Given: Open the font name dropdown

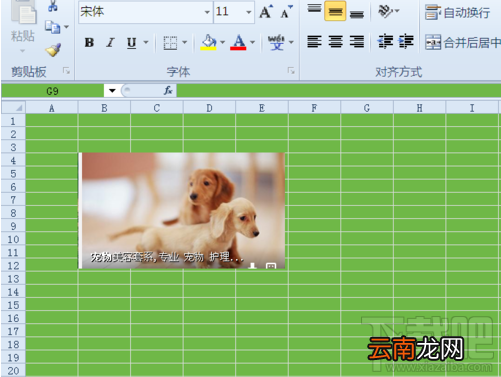Looking at the screenshot, I should coord(207,12).
